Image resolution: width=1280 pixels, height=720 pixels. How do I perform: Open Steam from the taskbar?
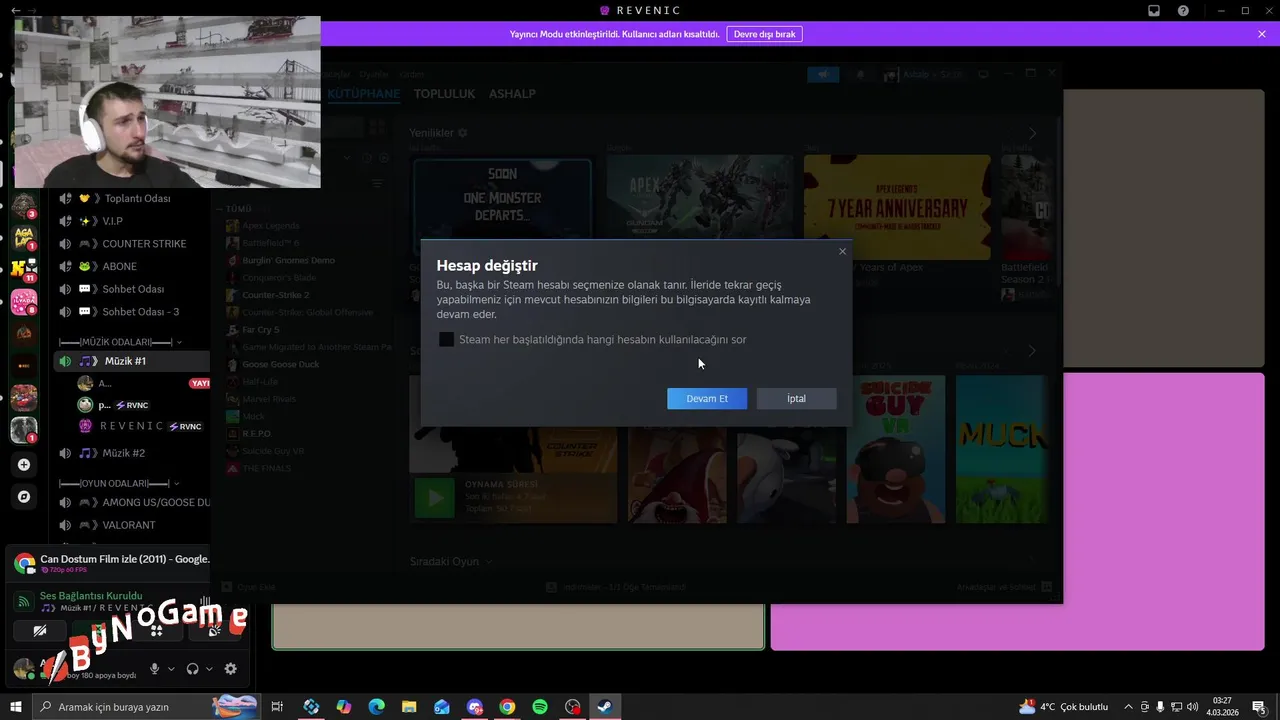(605, 707)
